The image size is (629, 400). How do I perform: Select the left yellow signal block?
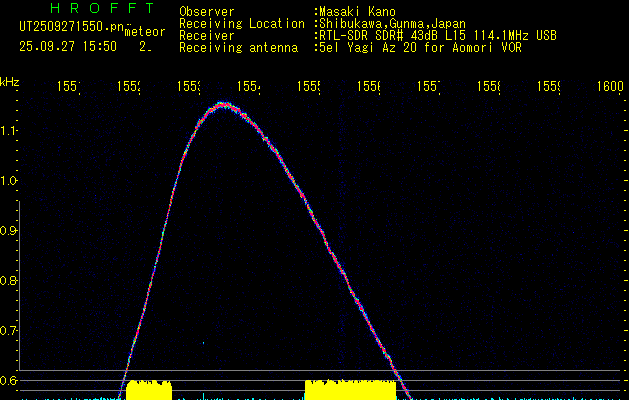tap(148, 389)
